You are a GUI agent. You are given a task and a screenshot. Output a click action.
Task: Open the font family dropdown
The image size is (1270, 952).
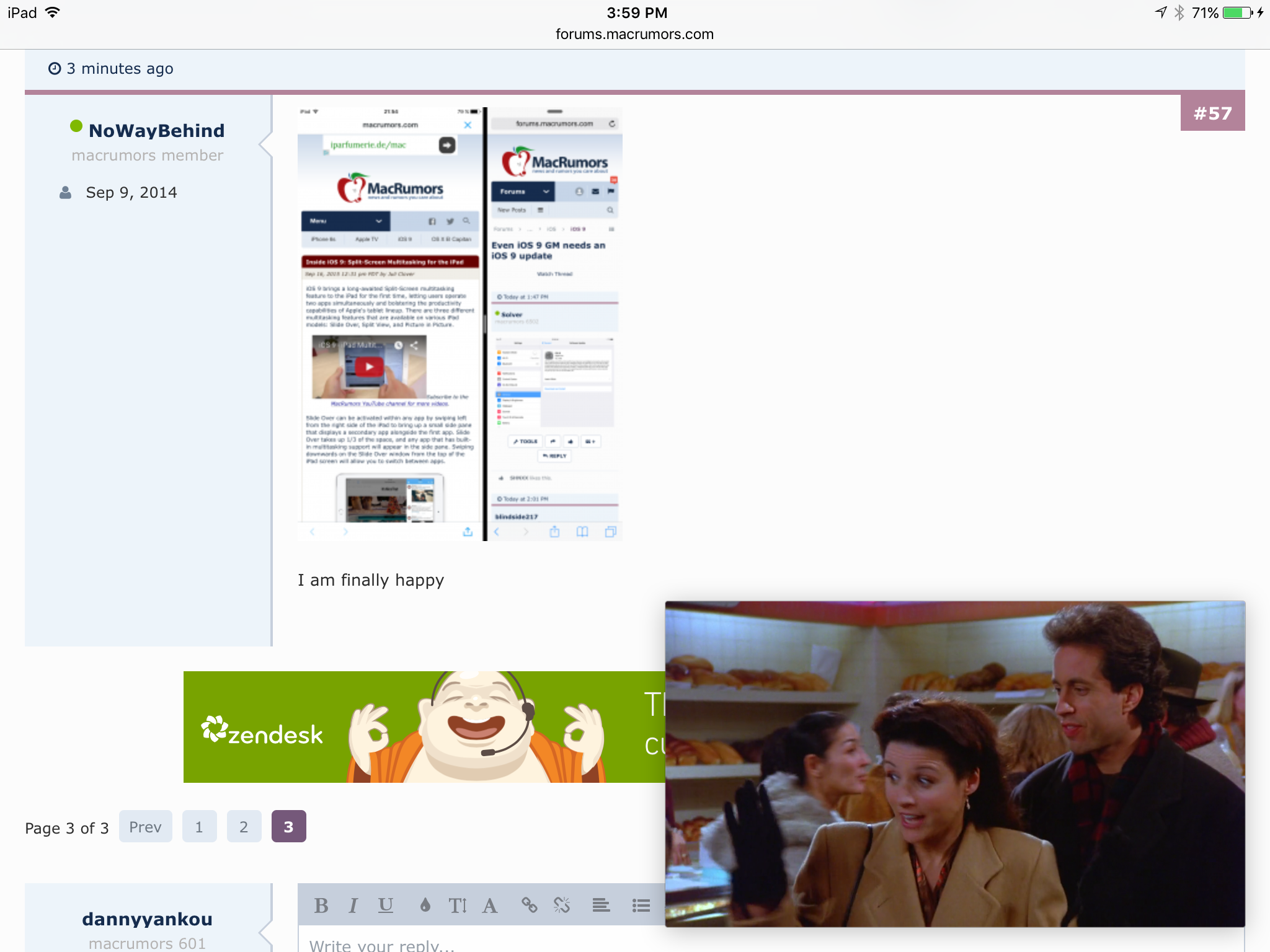pos(490,906)
